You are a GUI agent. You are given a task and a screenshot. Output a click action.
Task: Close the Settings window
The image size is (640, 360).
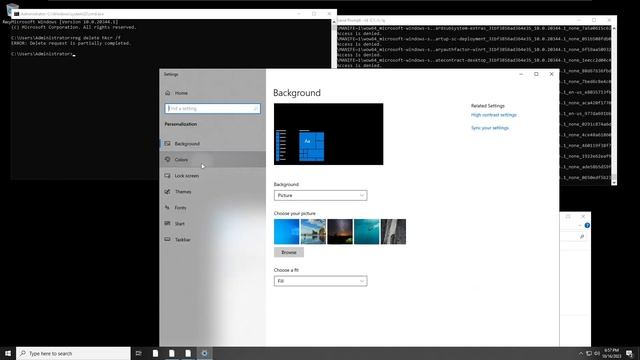[551, 74]
